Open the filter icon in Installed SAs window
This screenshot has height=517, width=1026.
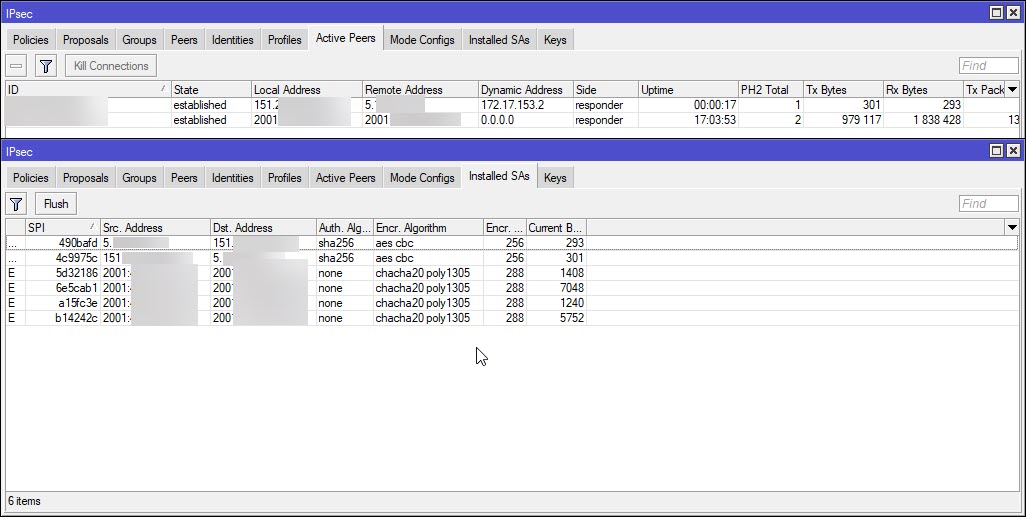tap(16, 204)
